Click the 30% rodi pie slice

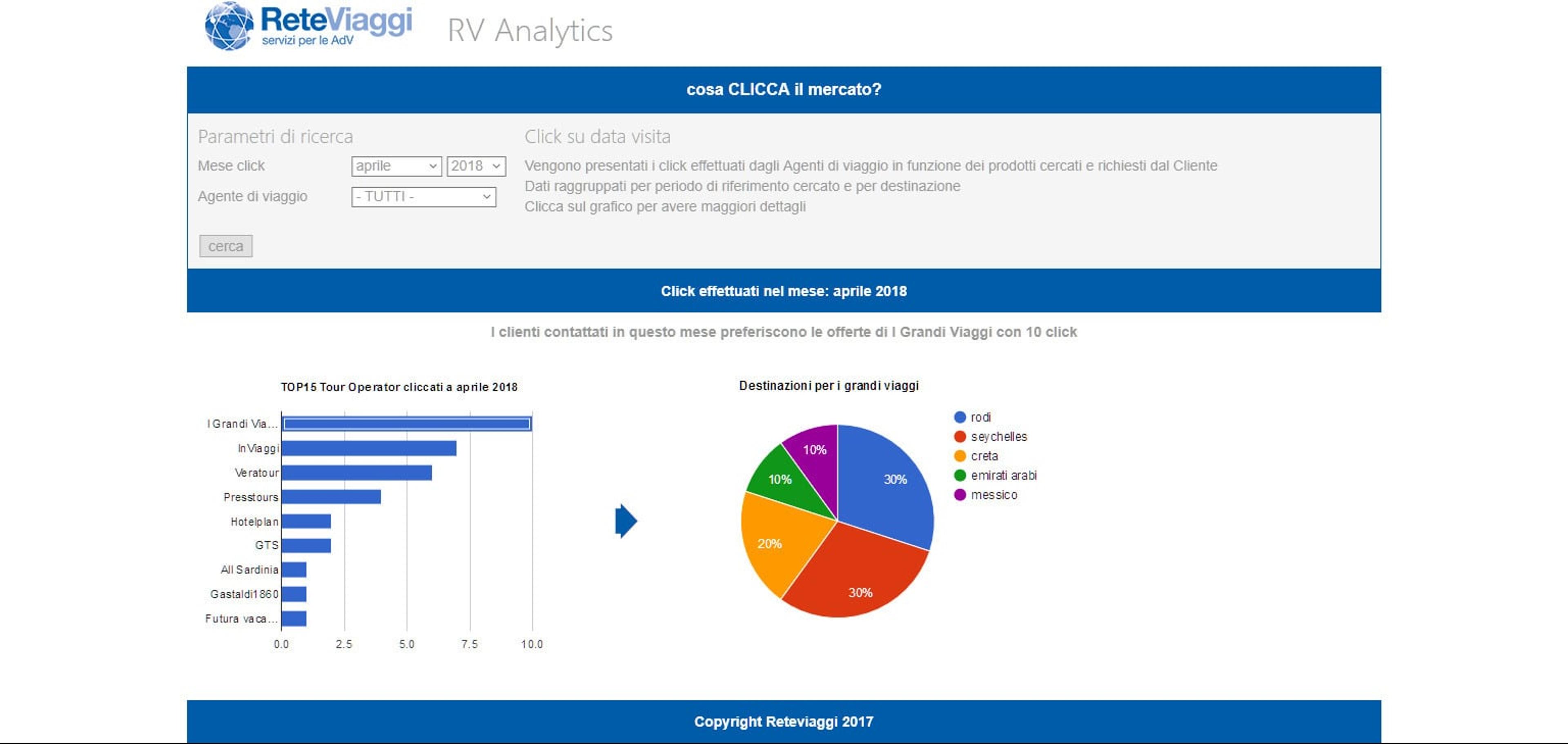pyautogui.click(x=889, y=481)
